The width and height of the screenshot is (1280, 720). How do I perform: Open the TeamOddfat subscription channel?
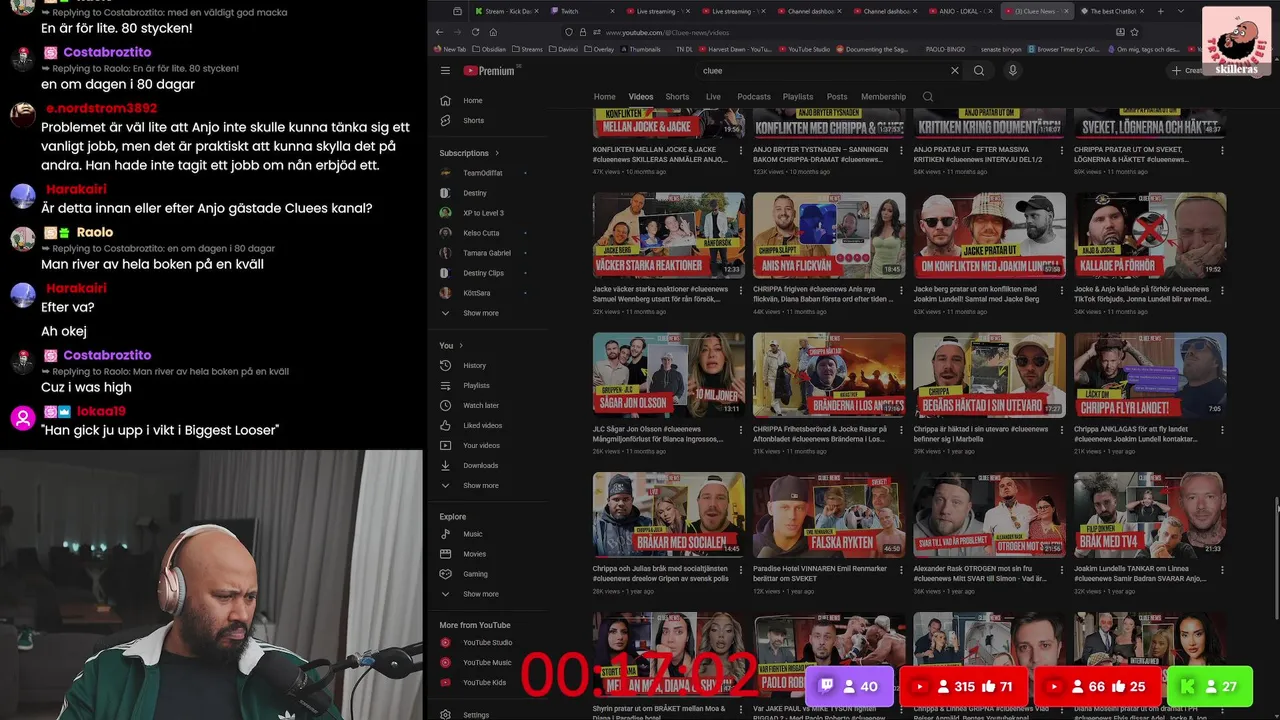click(482, 173)
